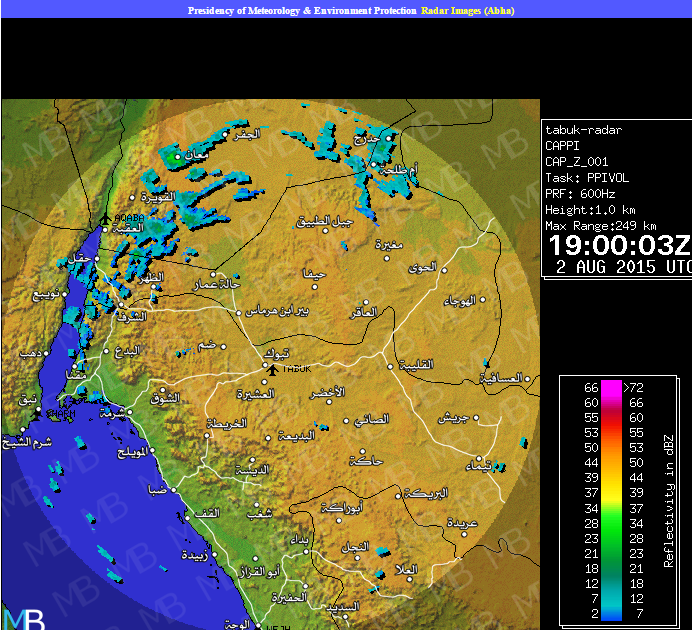
Task: Click the 'أبو القزاز' map label
Action: tap(260, 572)
